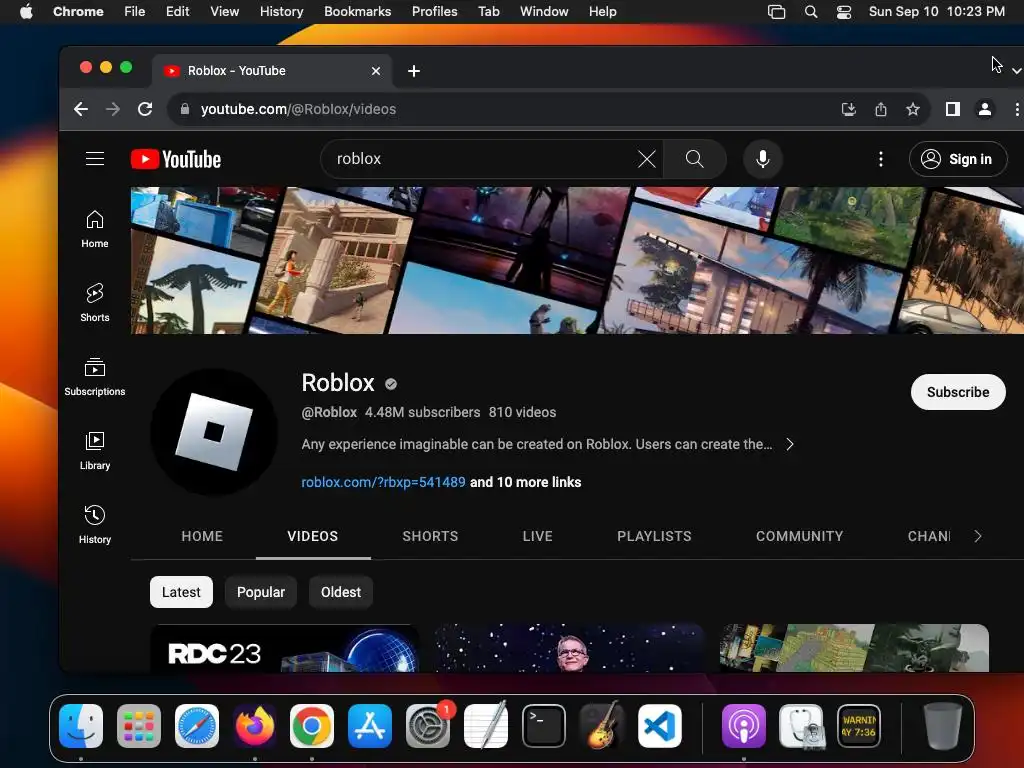
Task: Open Shorts from the sidebar
Action: coord(95,302)
